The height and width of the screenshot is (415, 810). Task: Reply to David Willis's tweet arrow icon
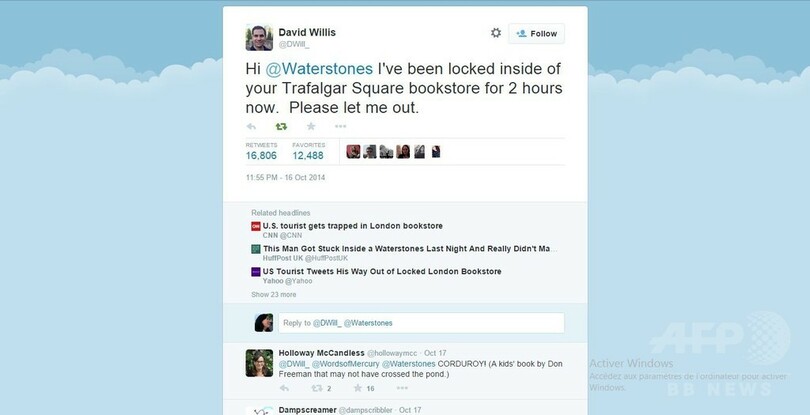click(251, 126)
